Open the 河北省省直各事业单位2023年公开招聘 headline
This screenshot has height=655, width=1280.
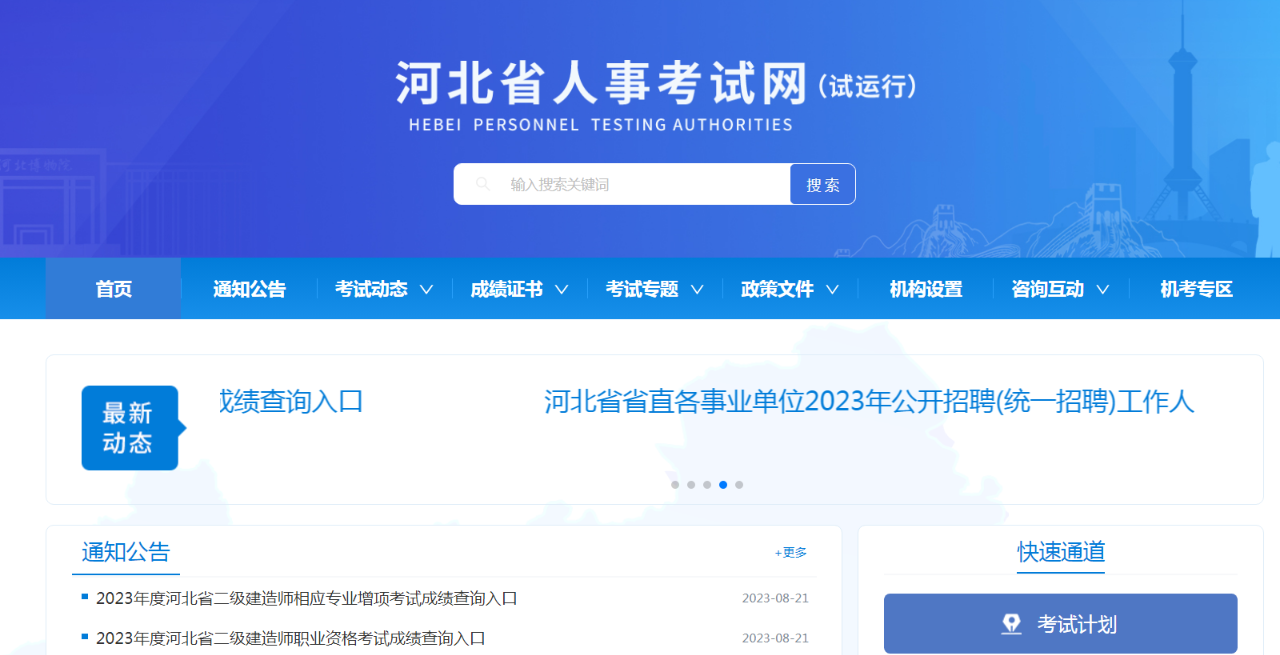[x=870, y=402]
